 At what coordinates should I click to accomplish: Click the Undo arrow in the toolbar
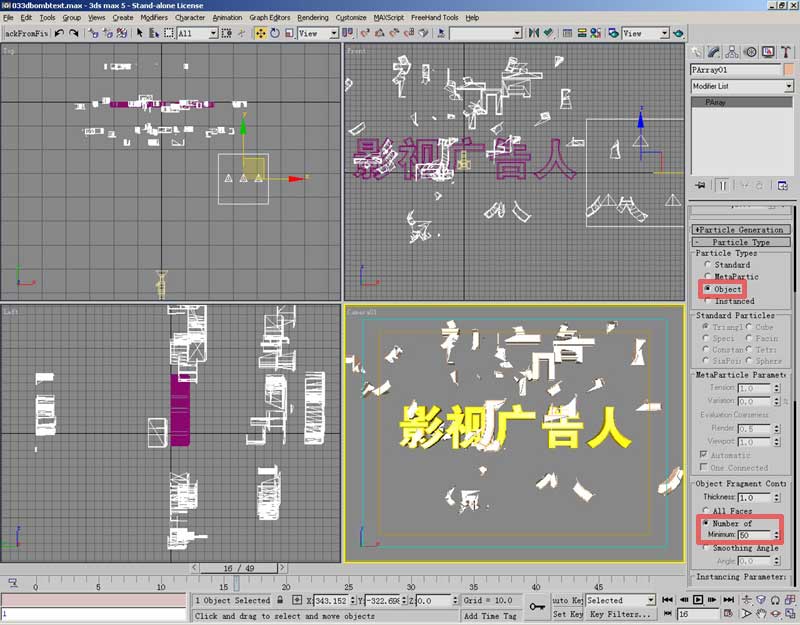tap(60, 33)
